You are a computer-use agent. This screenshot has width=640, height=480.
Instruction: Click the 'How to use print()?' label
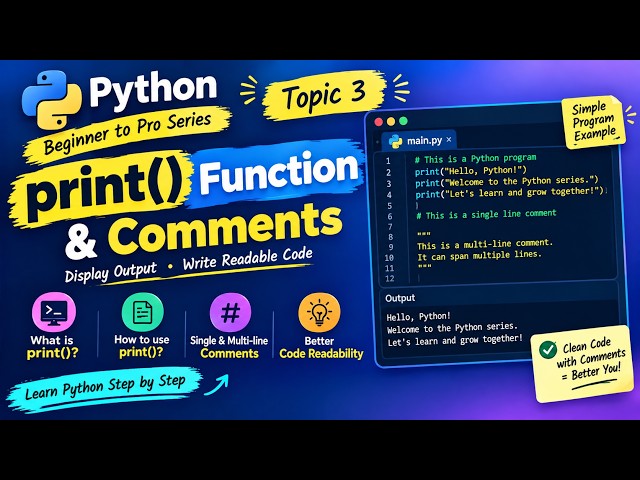[x=142, y=346]
